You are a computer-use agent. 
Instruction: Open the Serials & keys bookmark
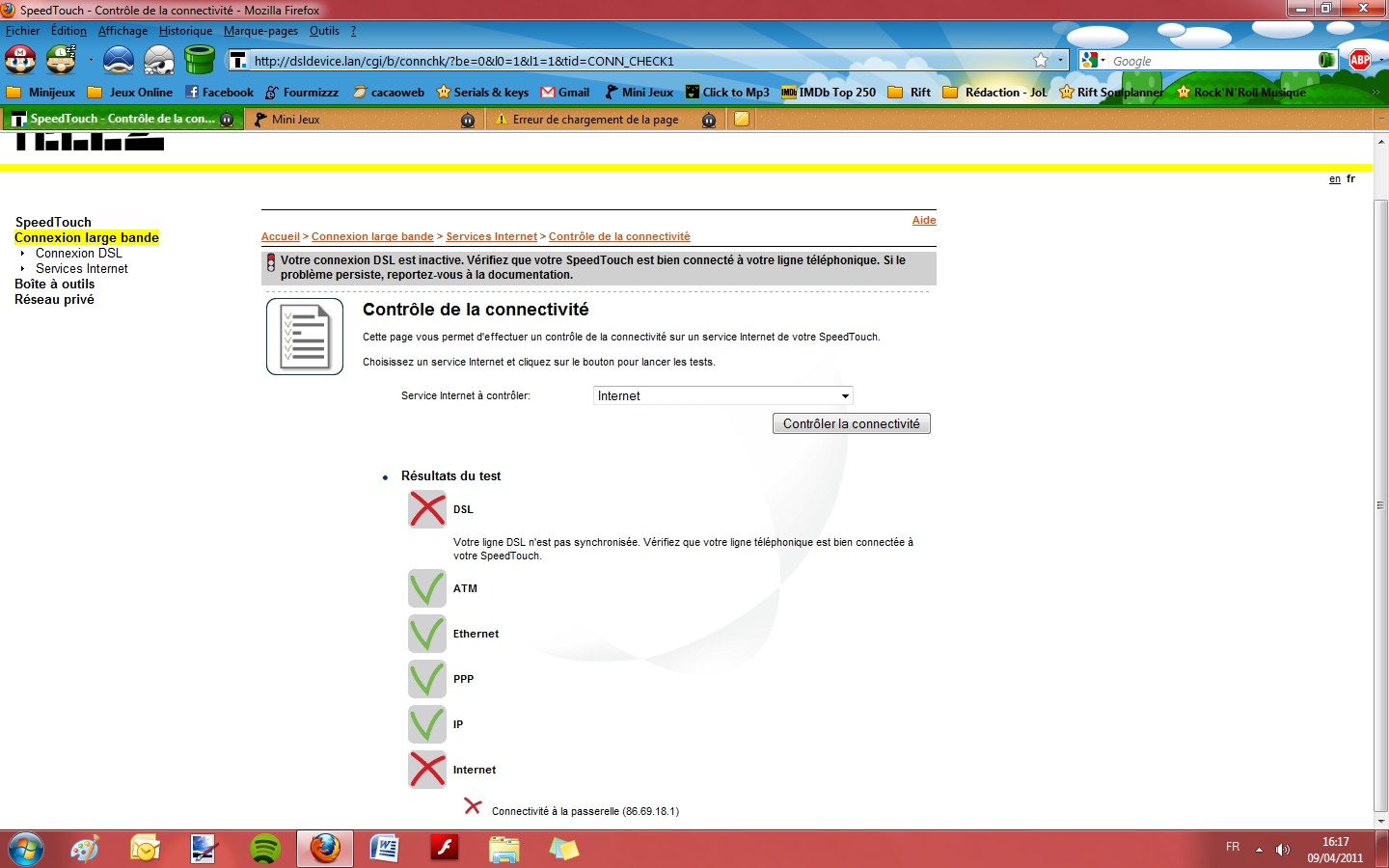pos(482,93)
